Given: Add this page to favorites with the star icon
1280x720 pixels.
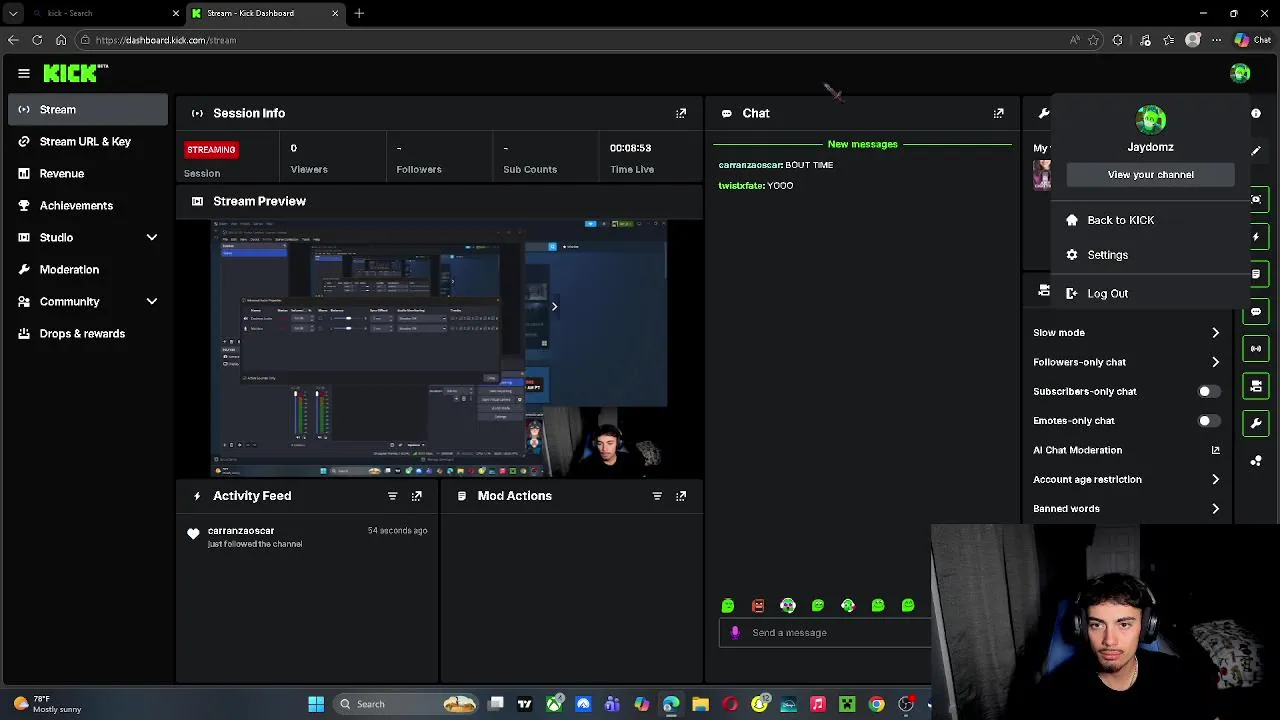Looking at the screenshot, I should [1094, 40].
